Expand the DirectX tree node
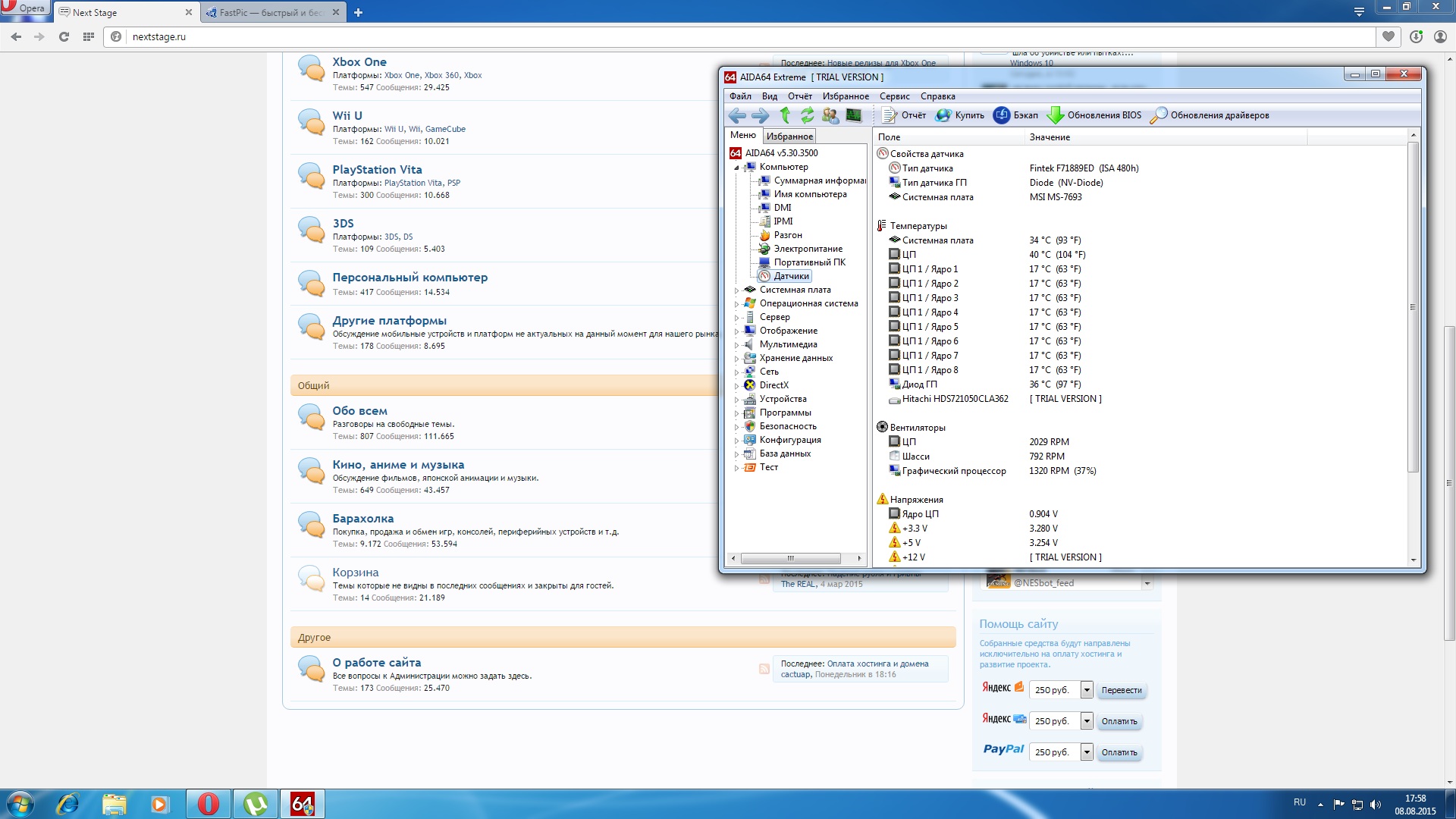1456x819 pixels. (x=736, y=386)
